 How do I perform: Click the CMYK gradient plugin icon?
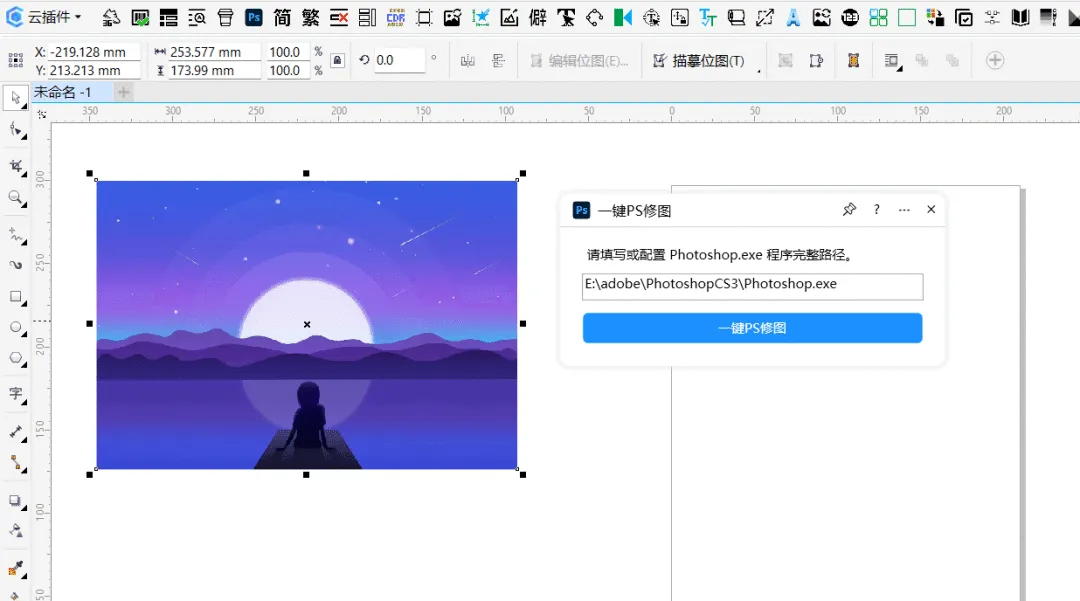click(x=1048, y=17)
